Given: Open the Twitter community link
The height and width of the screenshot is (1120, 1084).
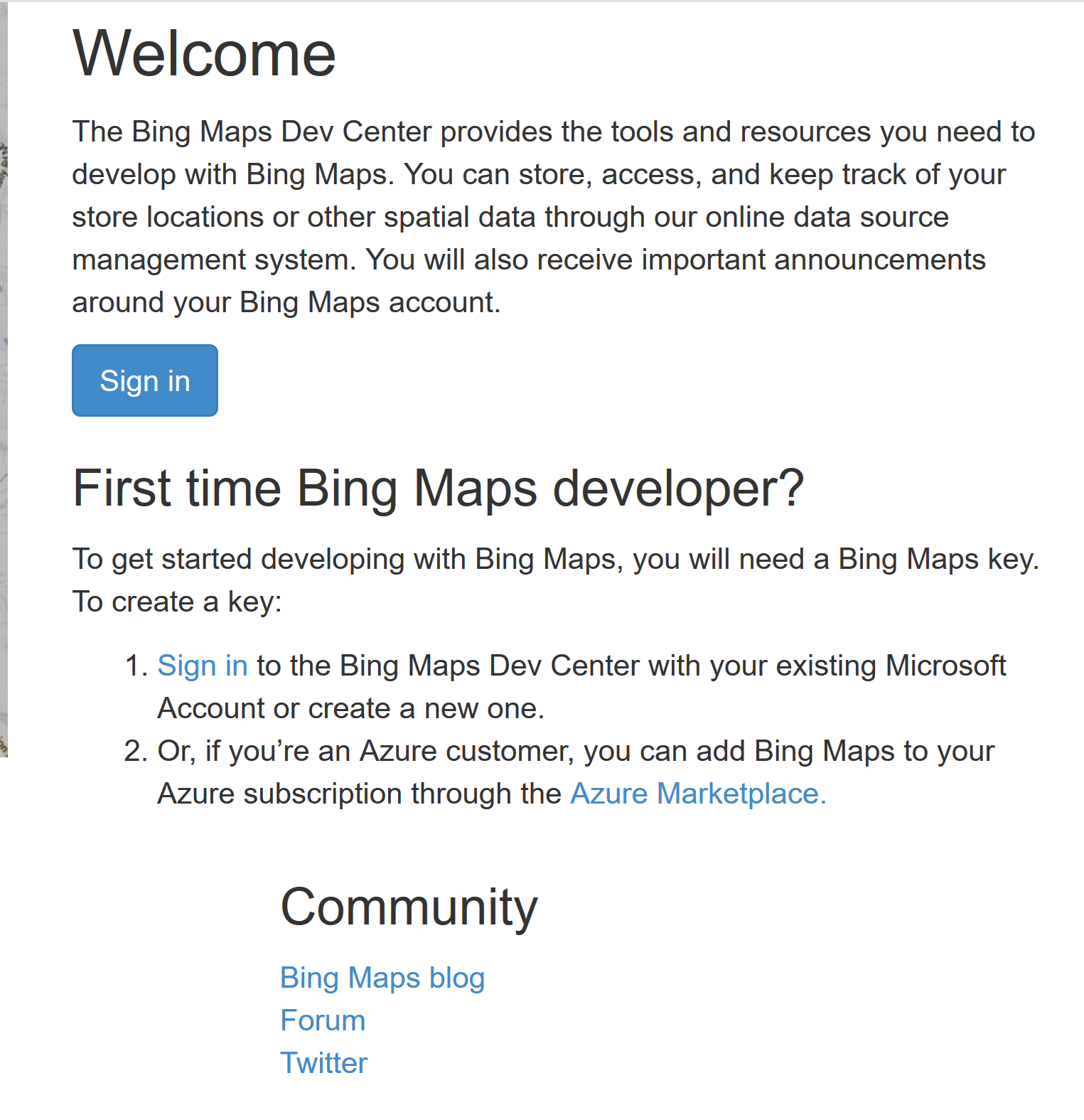Looking at the screenshot, I should (x=324, y=1063).
